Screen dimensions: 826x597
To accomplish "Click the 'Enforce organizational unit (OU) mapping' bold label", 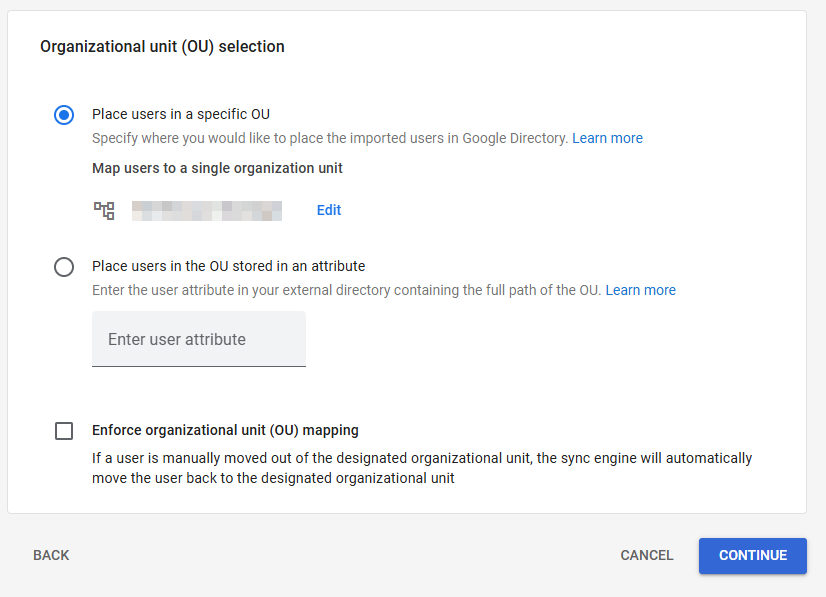I will [225, 430].
